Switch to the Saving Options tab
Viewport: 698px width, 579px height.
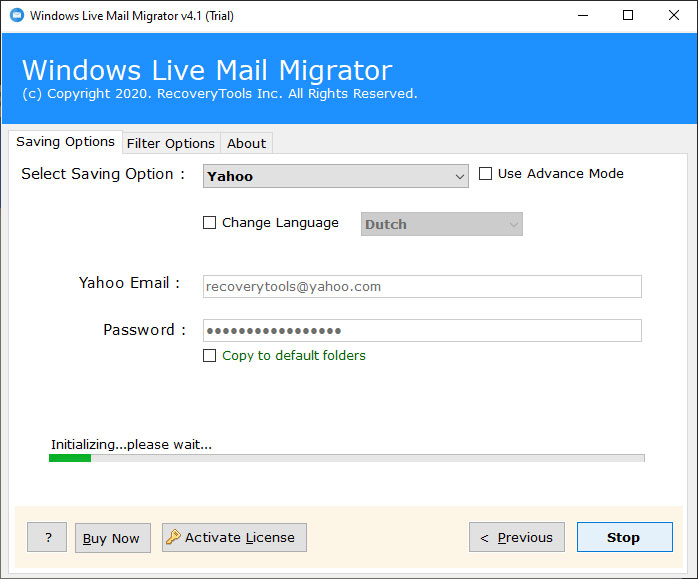(x=65, y=142)
